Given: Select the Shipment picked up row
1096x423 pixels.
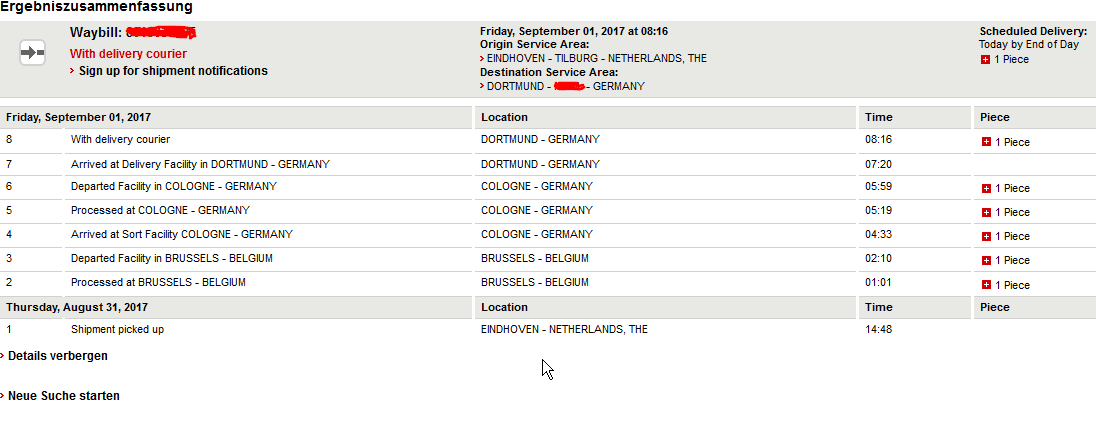Looking at the screenshot, I should coord(548,329).
